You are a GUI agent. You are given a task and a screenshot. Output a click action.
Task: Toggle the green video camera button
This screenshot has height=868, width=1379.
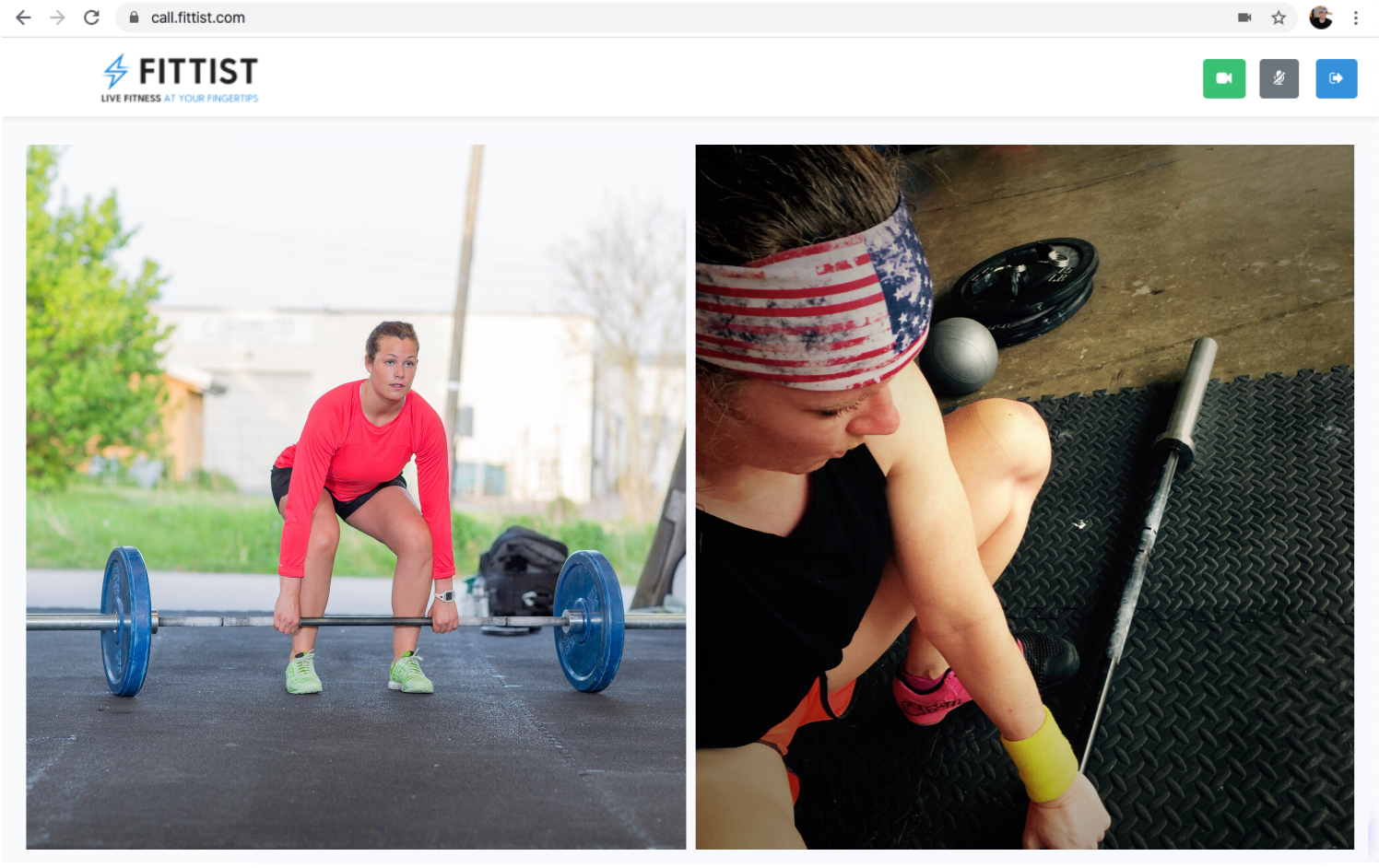[1223, 78]
